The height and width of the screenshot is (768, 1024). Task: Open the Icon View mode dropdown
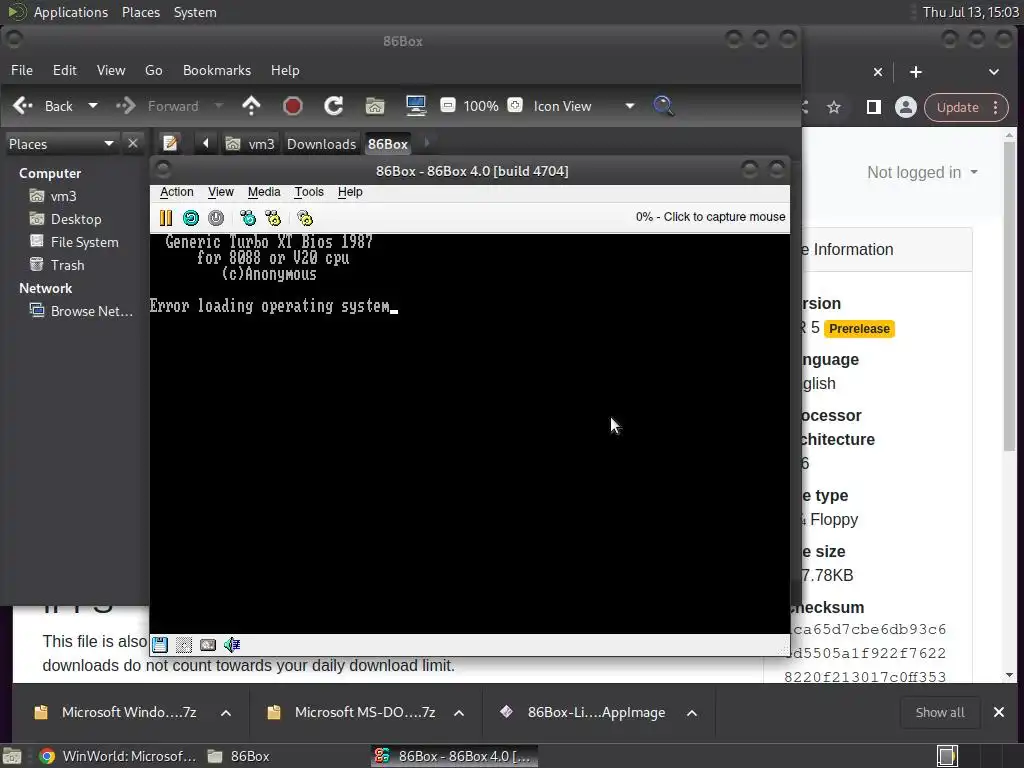click(630, 106)
